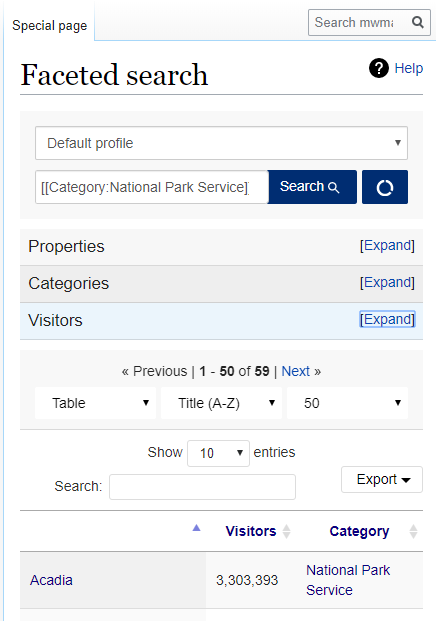Click the table Search input field
This screenshot has height=621, width=436.
[202, 487]
